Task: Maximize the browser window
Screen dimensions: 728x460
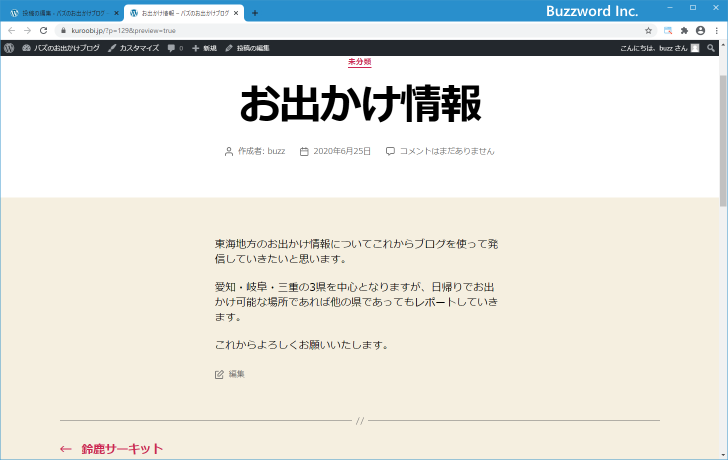Action: [x=693, y=7]
